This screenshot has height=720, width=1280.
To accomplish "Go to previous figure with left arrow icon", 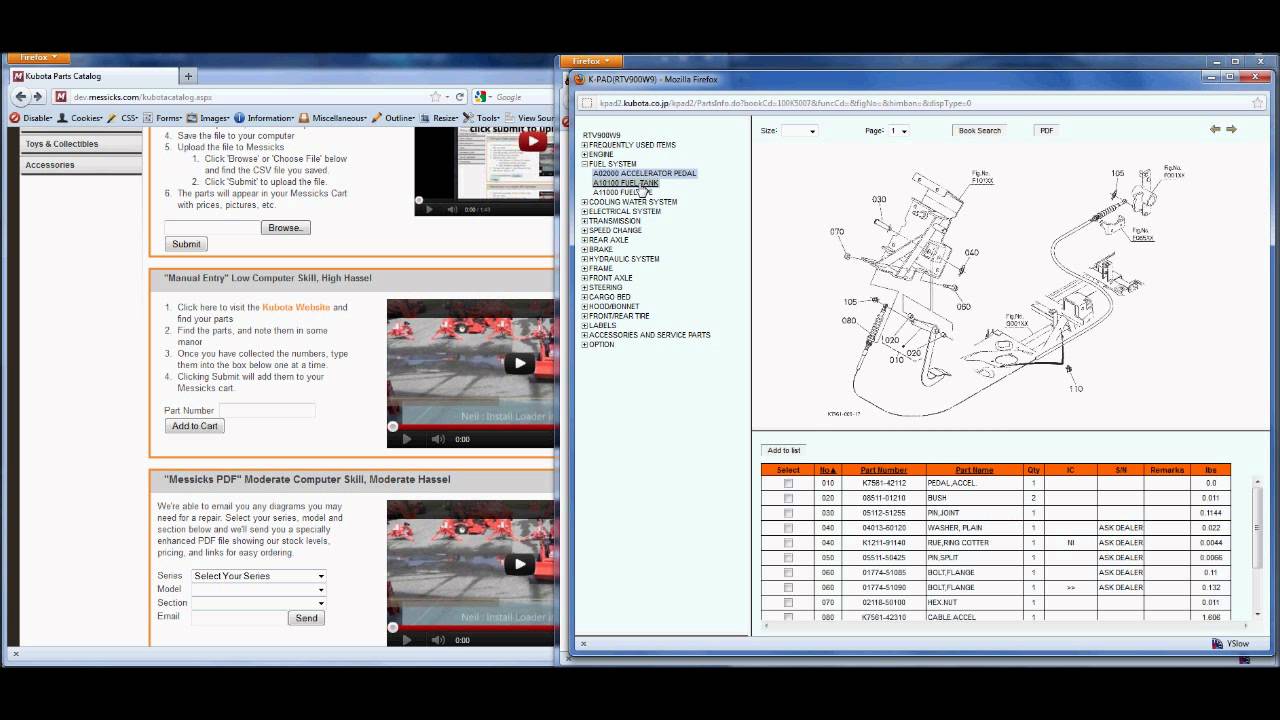I will tap(1215, 129).
